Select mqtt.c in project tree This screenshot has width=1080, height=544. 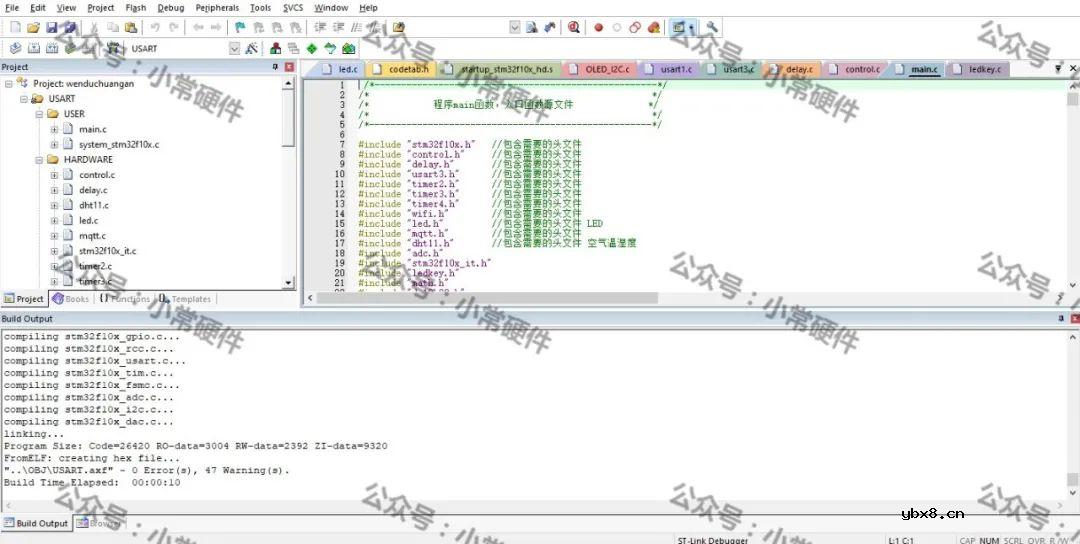point(92,236)
